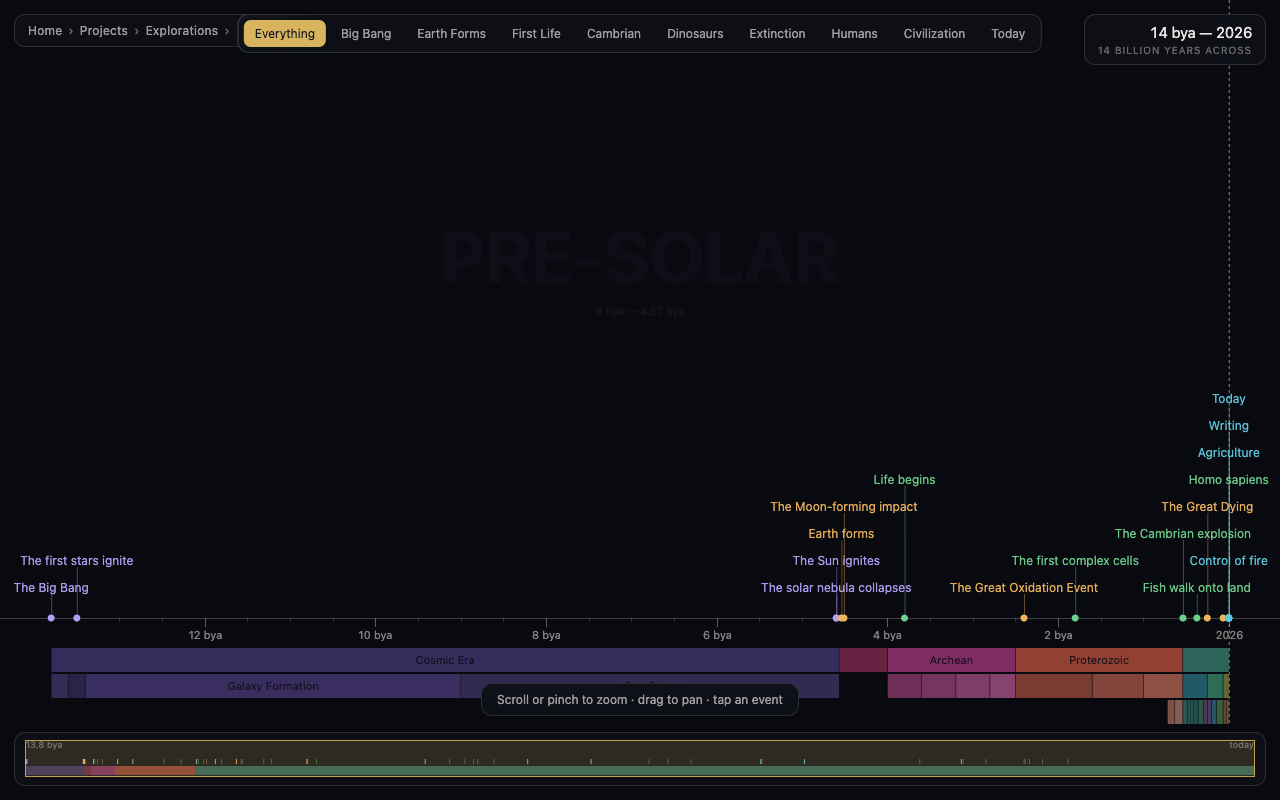
Task: Tap The first stars ignite event
Action: (77, 561)
